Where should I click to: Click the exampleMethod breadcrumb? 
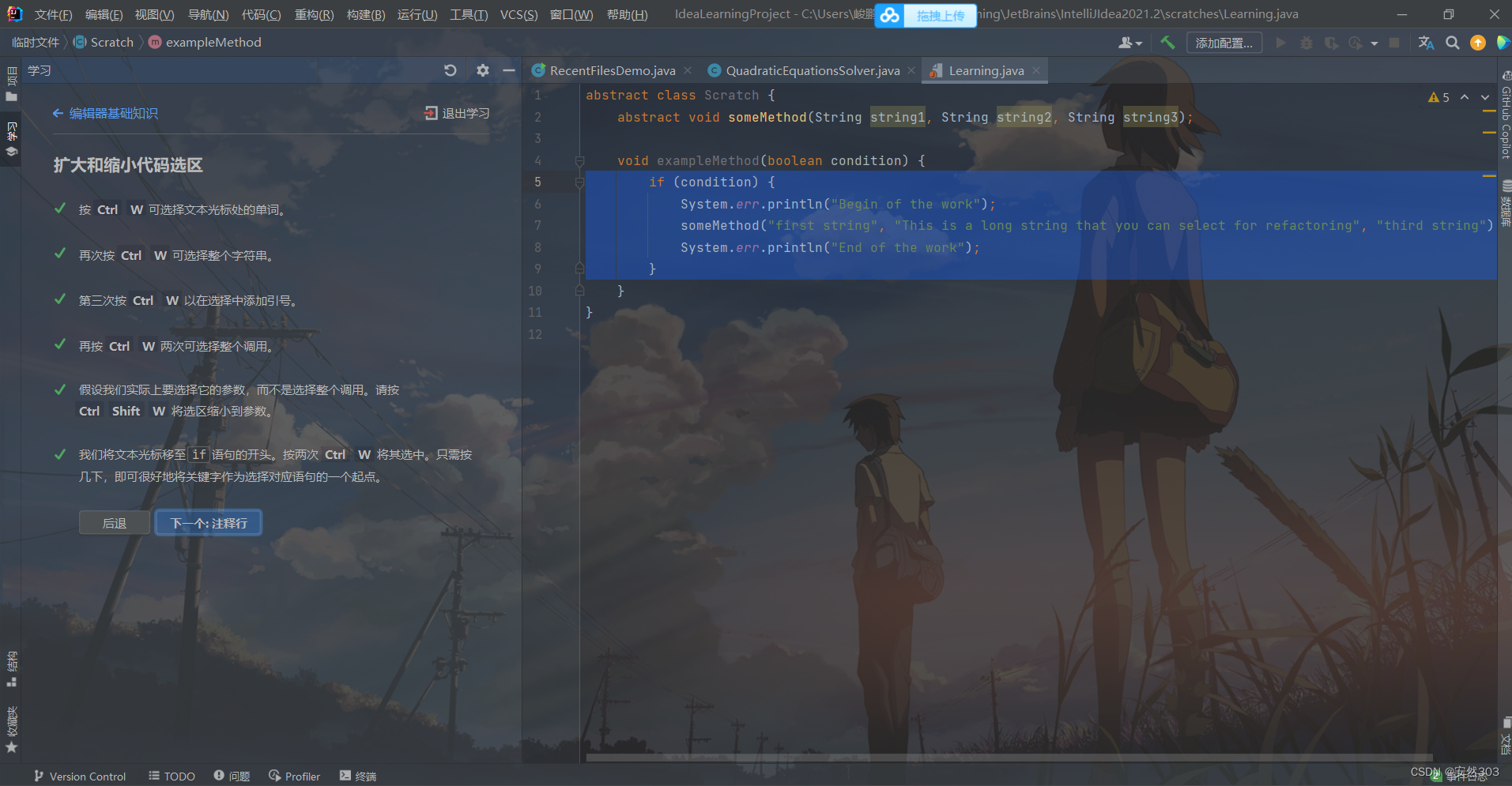coord(205,42)
